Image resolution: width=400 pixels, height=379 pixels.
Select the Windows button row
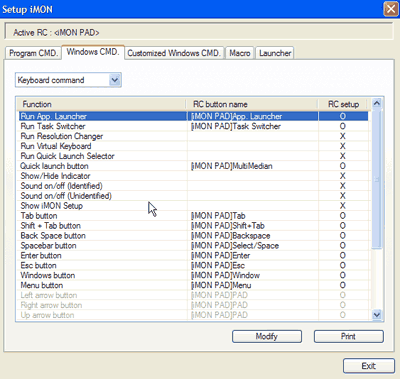point(193,275)
